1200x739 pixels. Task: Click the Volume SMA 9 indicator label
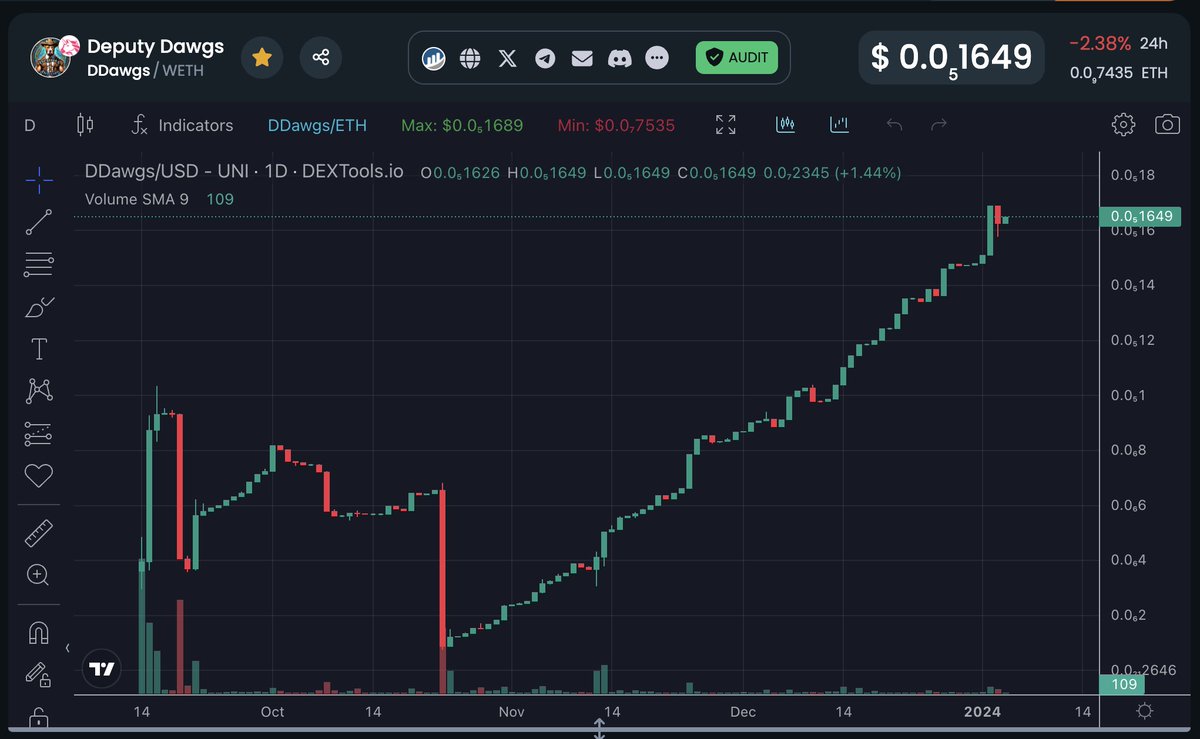(x=137, y=199)
